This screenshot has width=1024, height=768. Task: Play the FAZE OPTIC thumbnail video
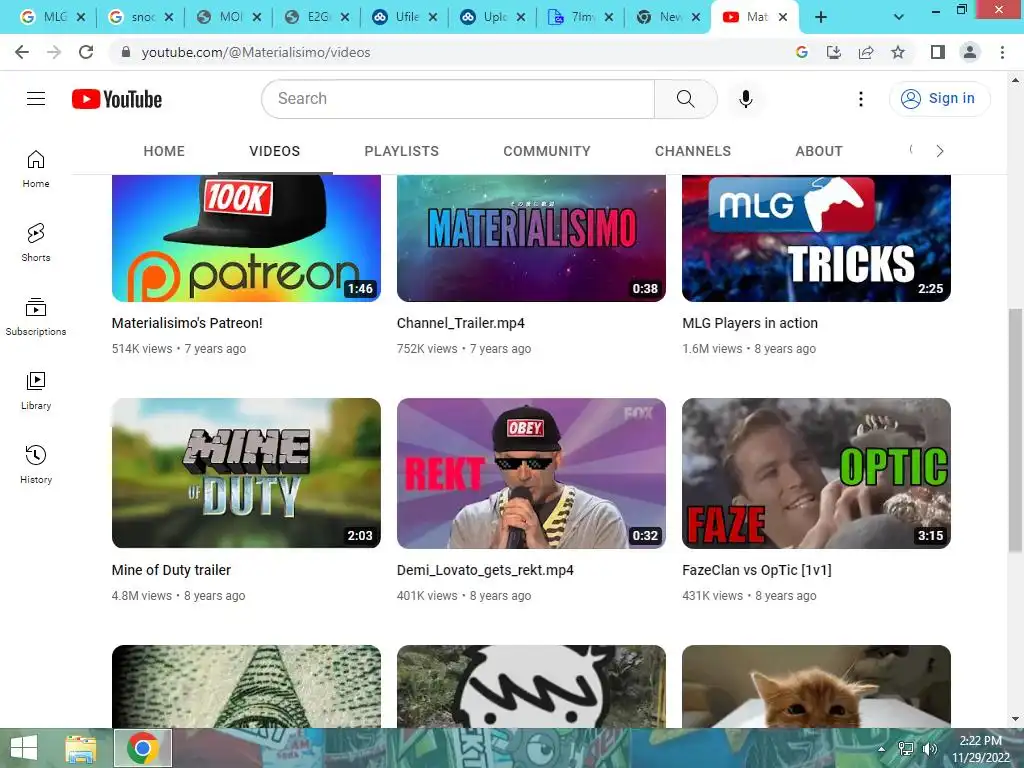816,473
